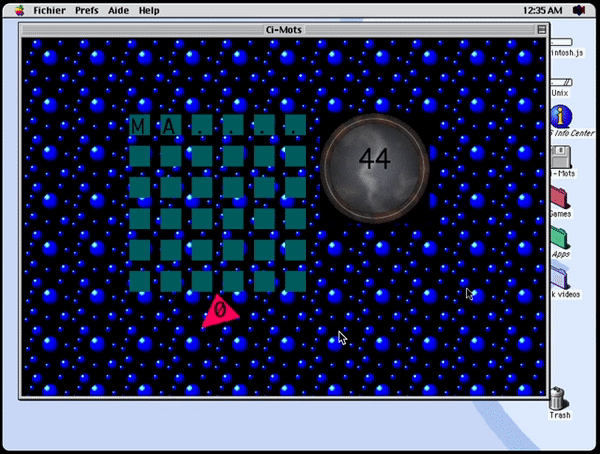The image size is (600, 454).
Task: Open the Aide menu
Action: pos(118,10)
